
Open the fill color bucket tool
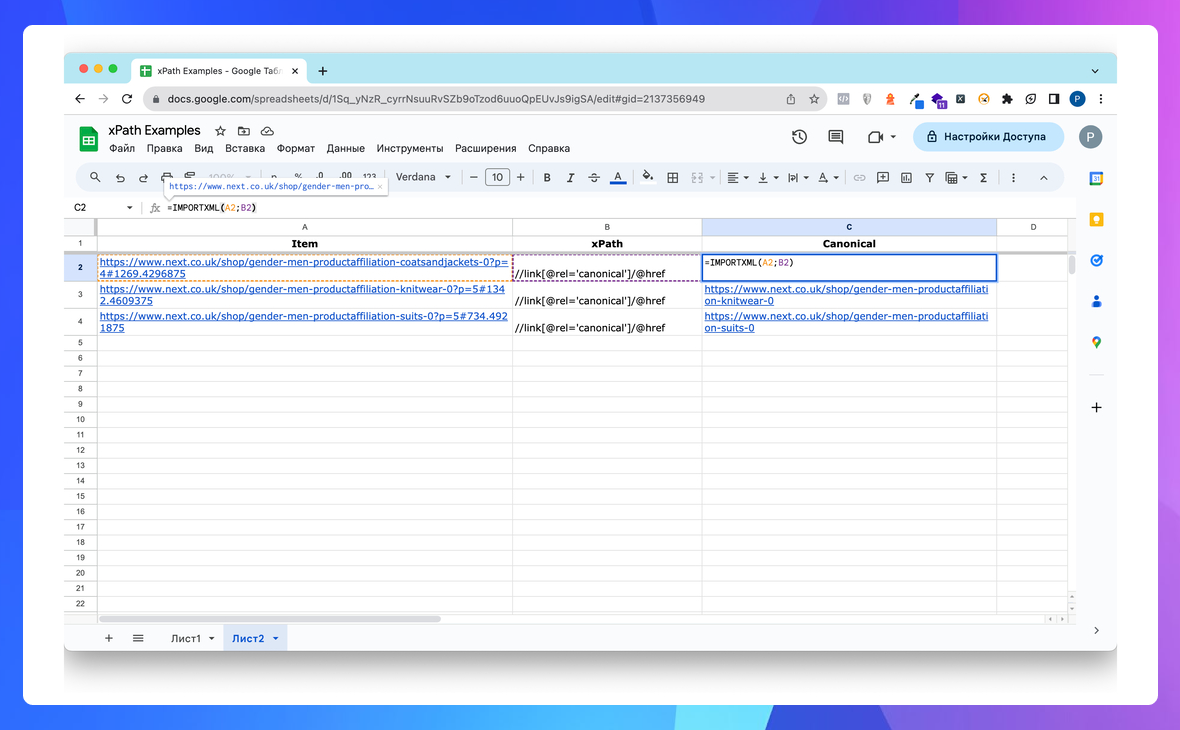click(648, 178)
